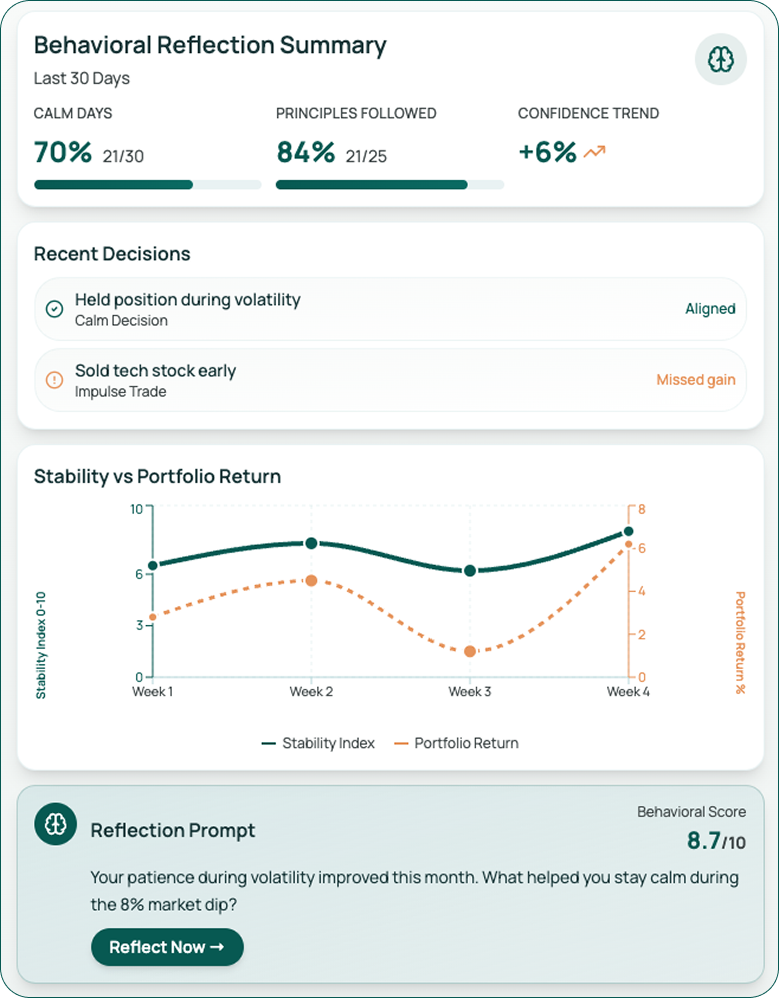Open the Last 30 Days period selector
The width and height of the screenshot is (779, 998).
(x=81, y=78)
